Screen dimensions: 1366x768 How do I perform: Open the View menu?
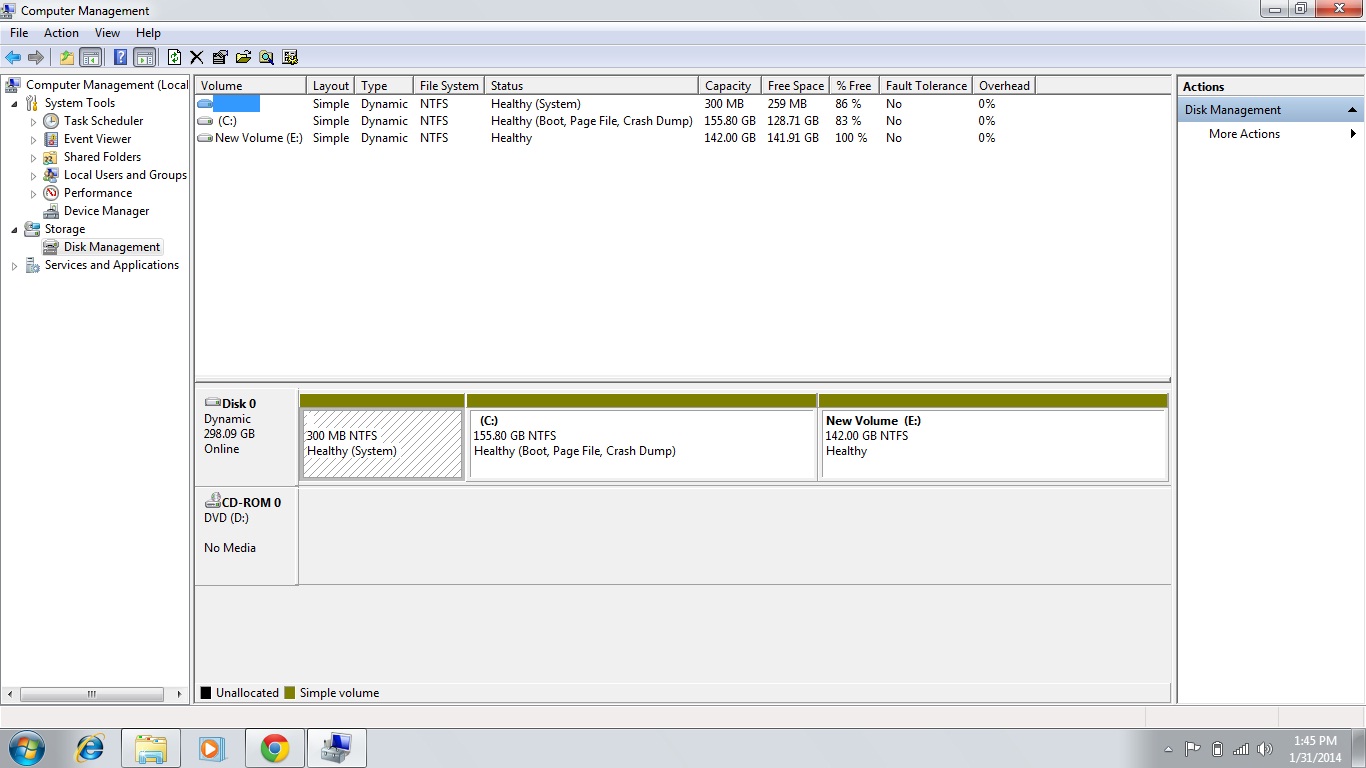pyautogui.click(x=107, y=32)
